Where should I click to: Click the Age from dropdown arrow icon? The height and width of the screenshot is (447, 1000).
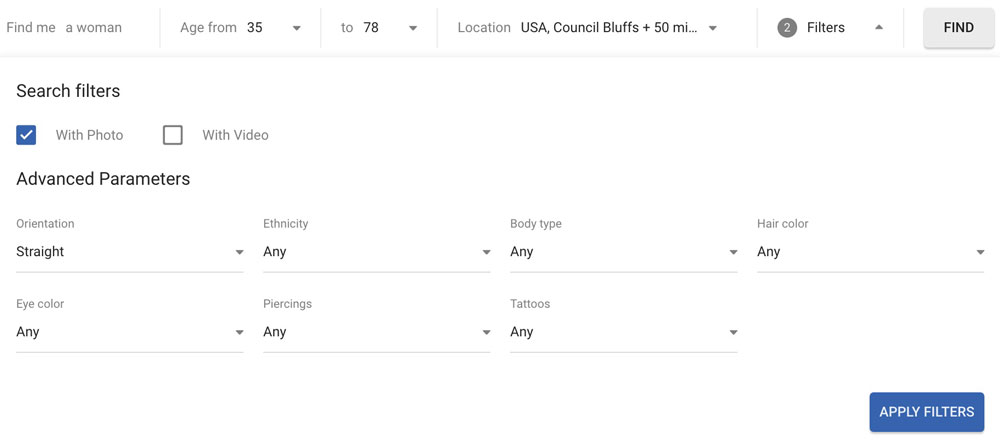click(x=297, y=28)
